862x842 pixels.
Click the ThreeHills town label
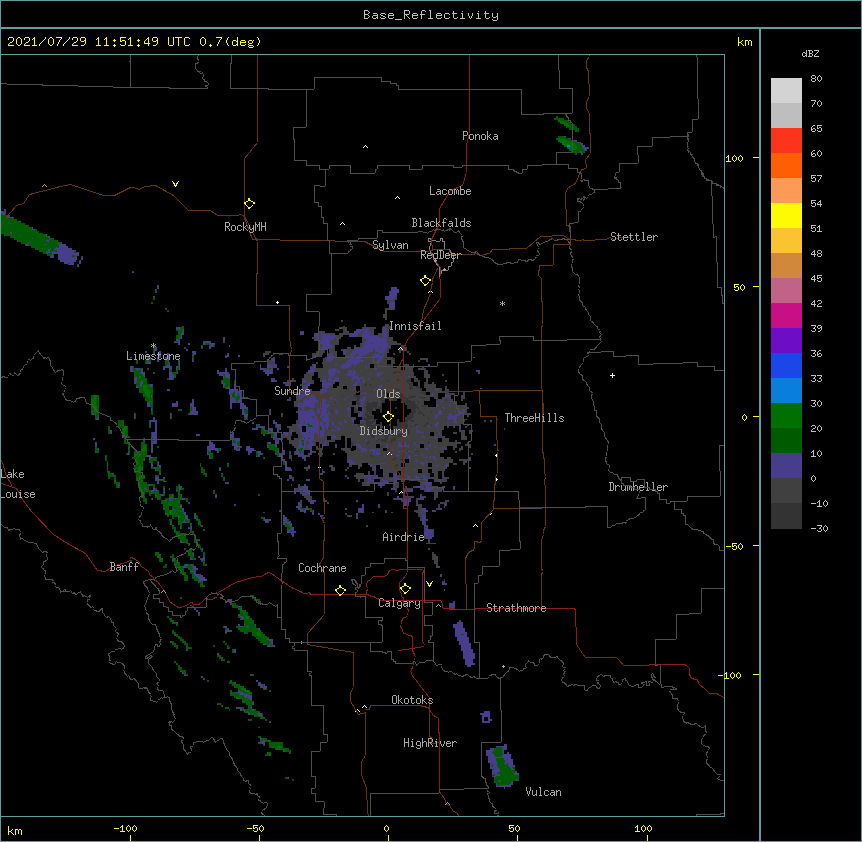coord(534,418)
